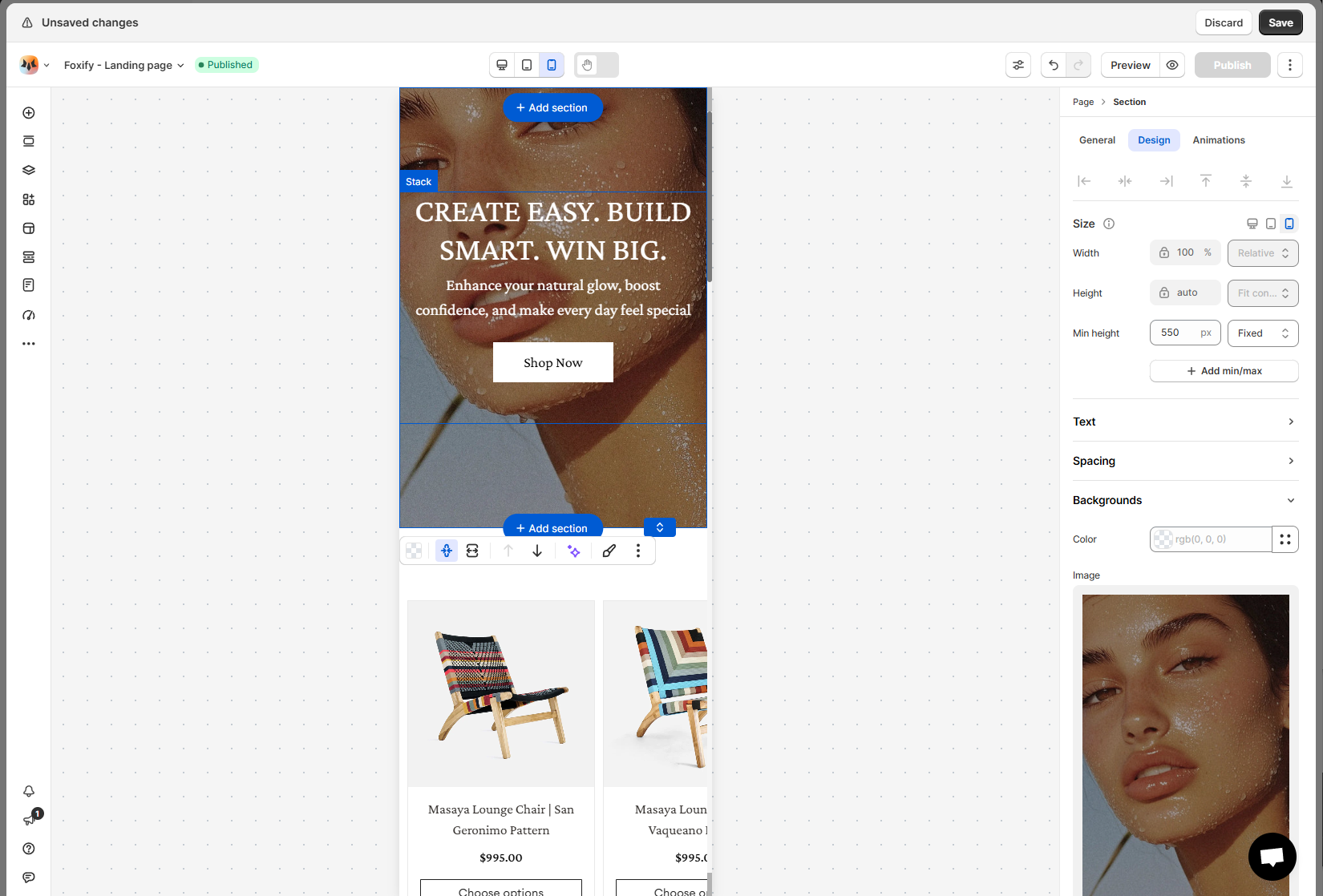This screenshot has height=896, width=1323.
Task: Open the feedback chat icon in sidebar
Action: [29, 878]
